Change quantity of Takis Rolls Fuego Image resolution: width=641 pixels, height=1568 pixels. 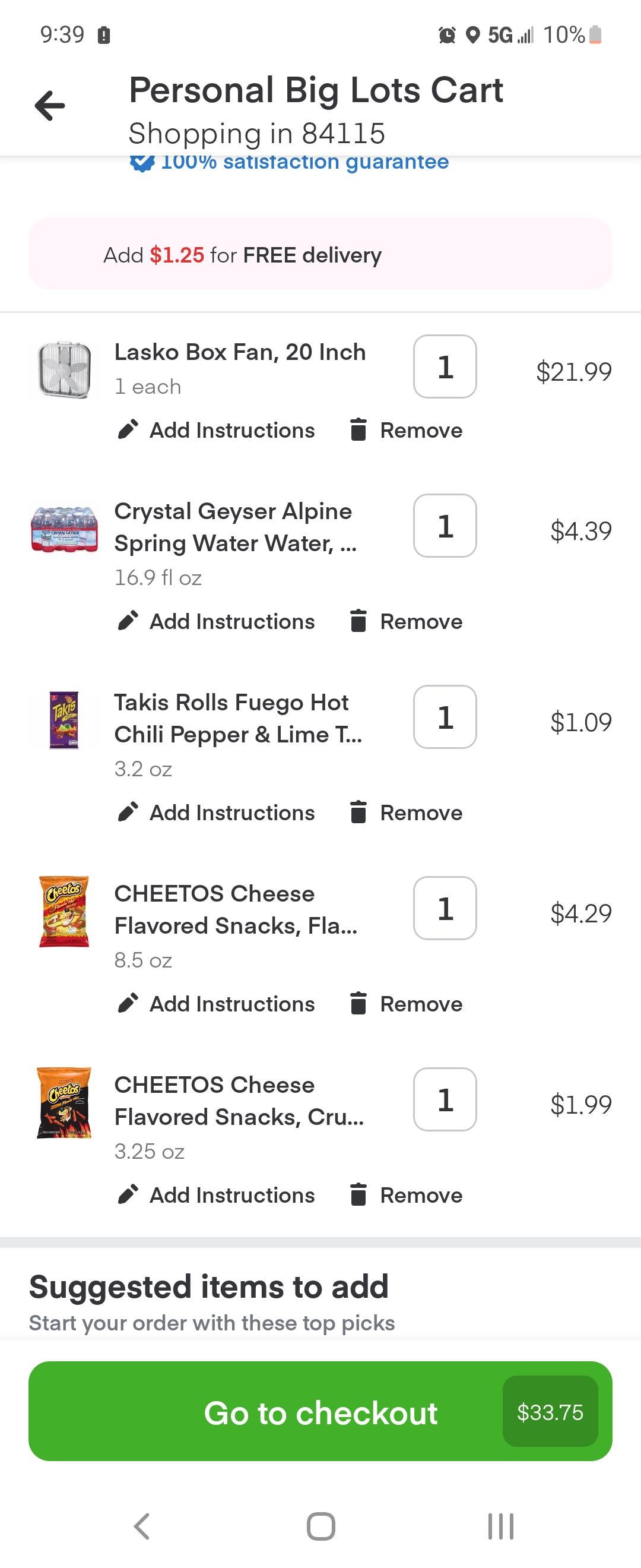pos(445,717)
